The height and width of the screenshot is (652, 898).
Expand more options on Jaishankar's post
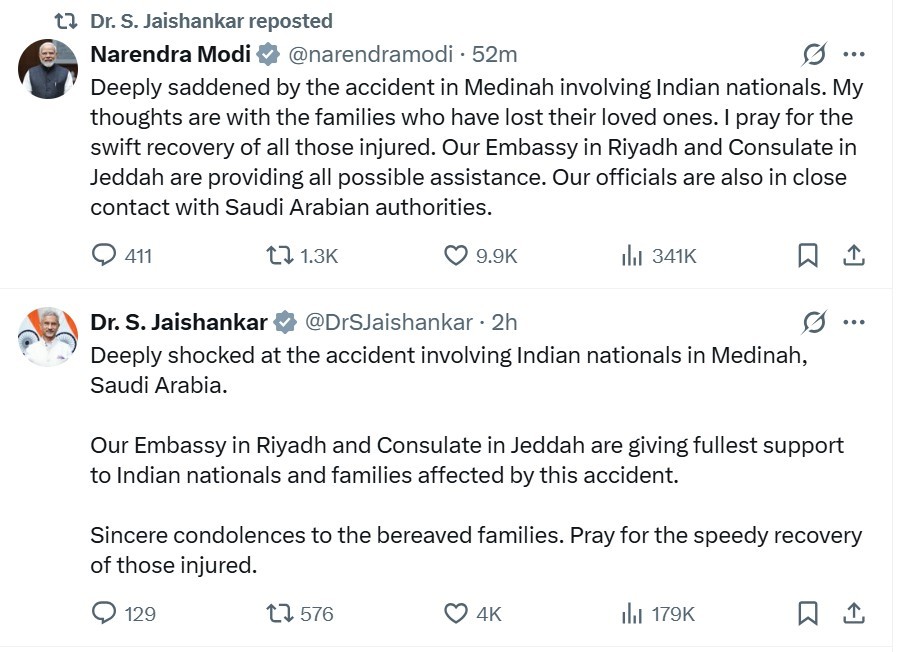[x=854, y=322]
